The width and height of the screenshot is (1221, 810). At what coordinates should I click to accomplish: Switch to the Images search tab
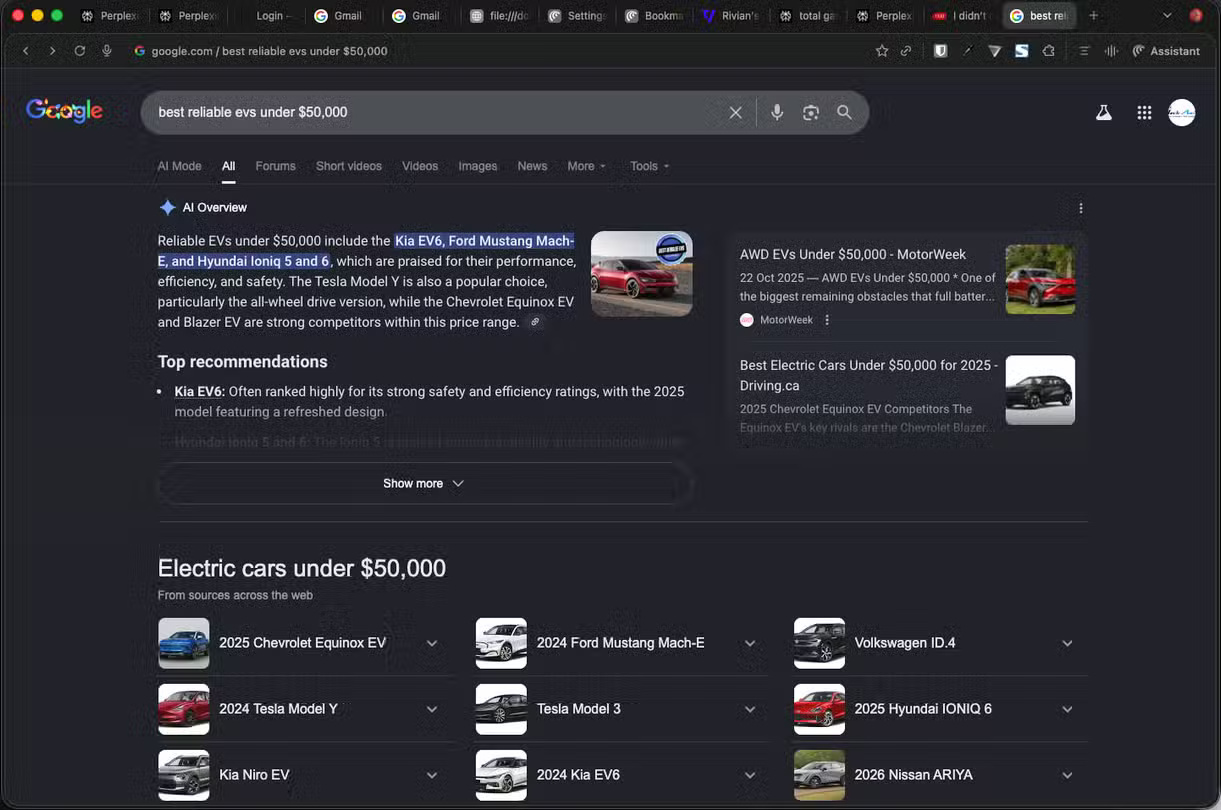(x=477, y=166)
